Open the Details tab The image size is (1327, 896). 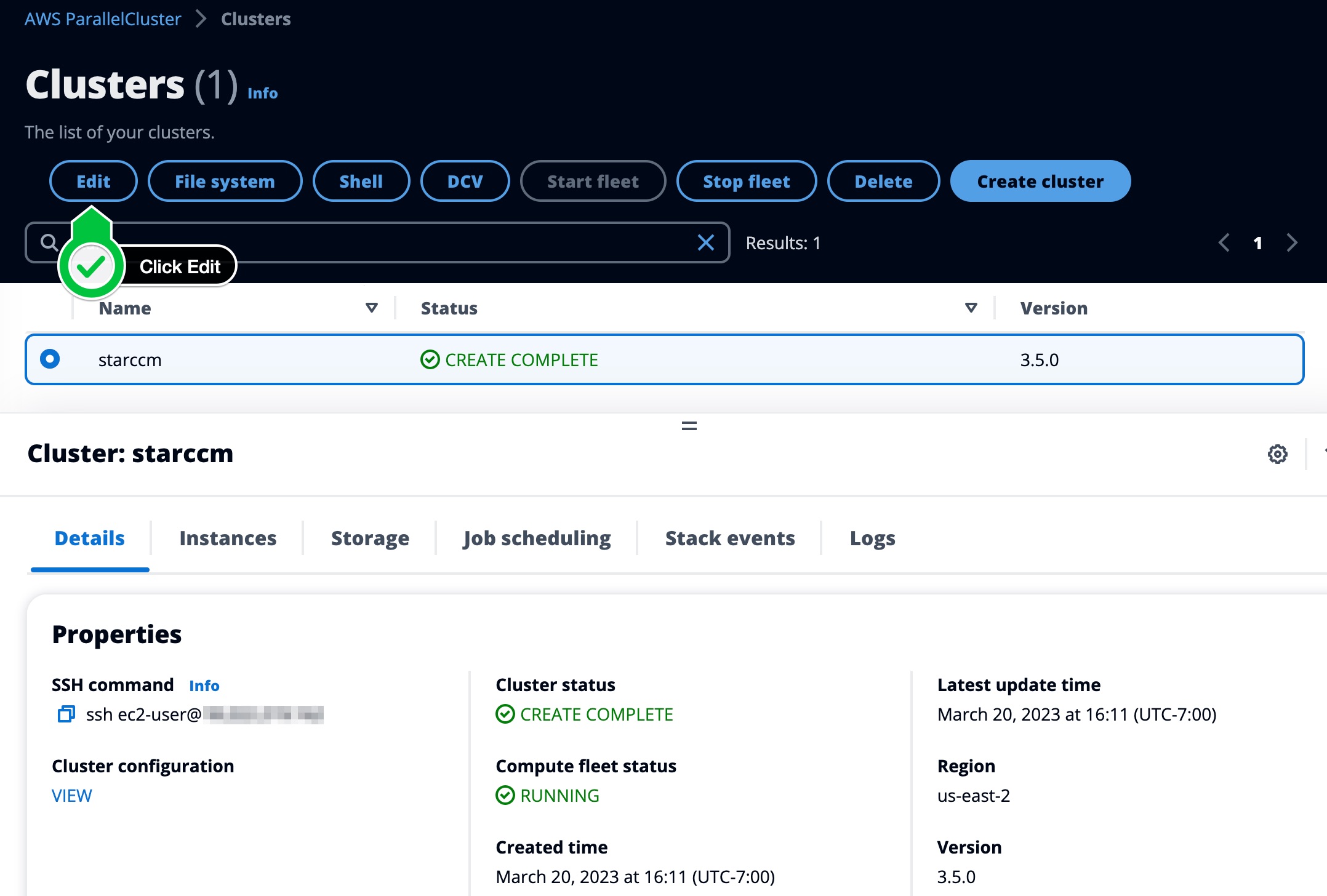90,538
